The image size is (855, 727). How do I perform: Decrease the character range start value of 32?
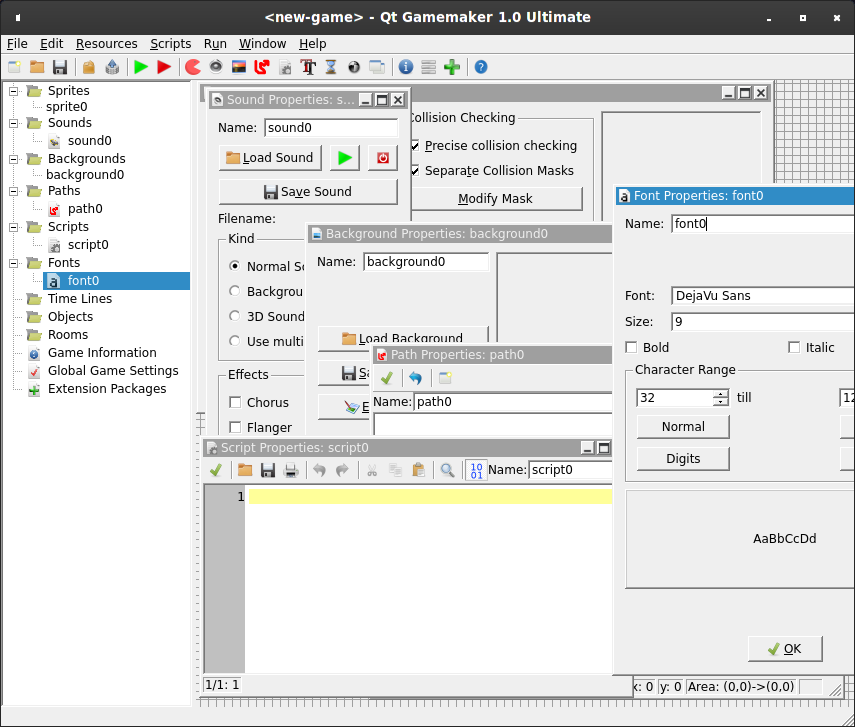tap(720, 402)
